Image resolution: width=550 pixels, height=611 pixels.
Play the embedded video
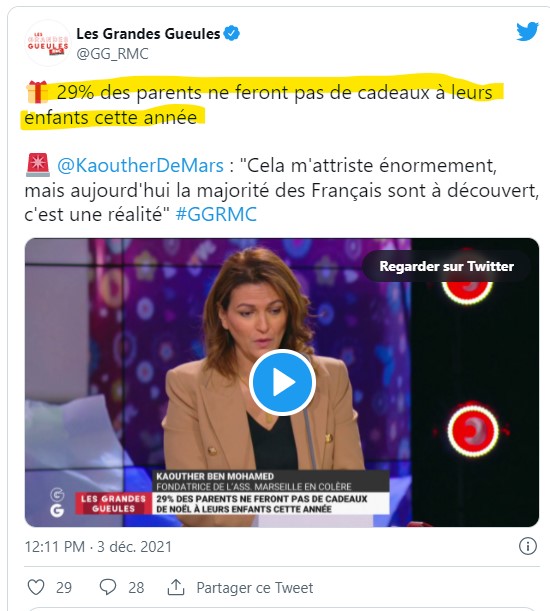[282, 382]
